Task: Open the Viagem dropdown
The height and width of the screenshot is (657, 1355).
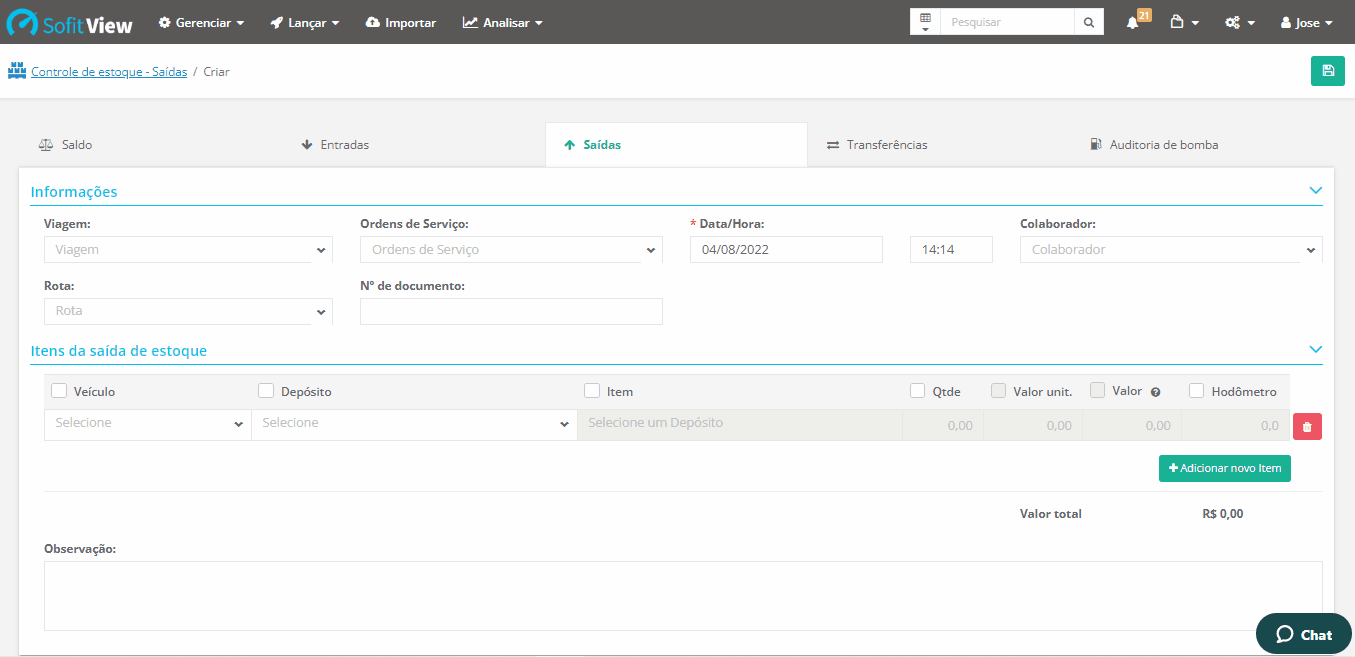Action: click(x=188, y=250)
